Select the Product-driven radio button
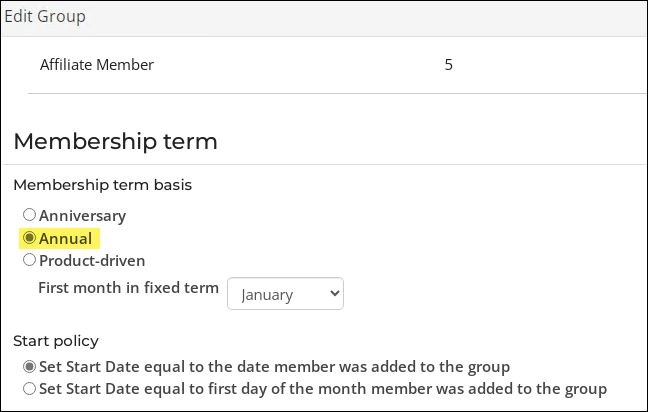 pyautogui.click(x=29, y=260)
